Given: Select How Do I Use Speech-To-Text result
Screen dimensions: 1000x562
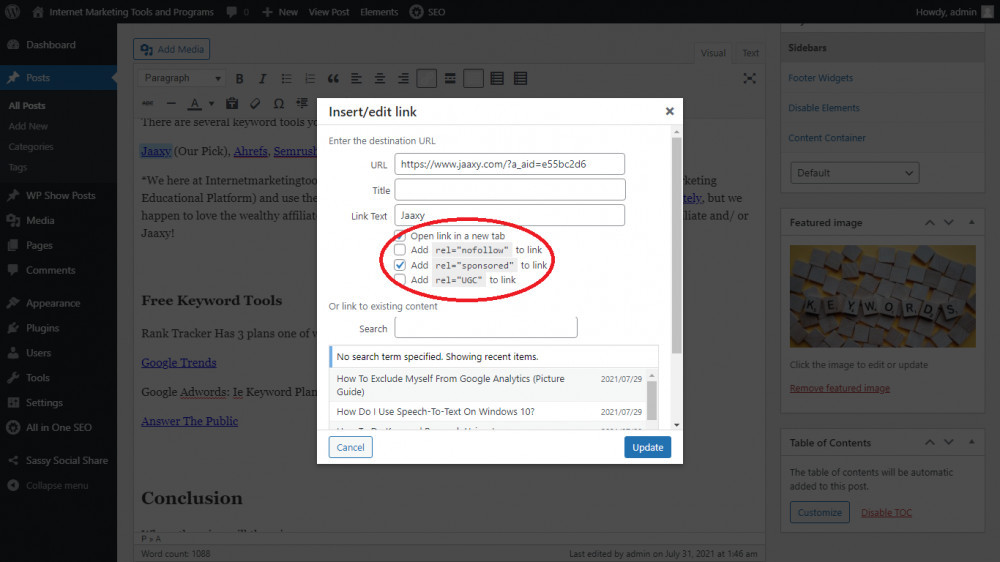Looking at the screenshot, I should pyautogui.click(x=489, y=412).
